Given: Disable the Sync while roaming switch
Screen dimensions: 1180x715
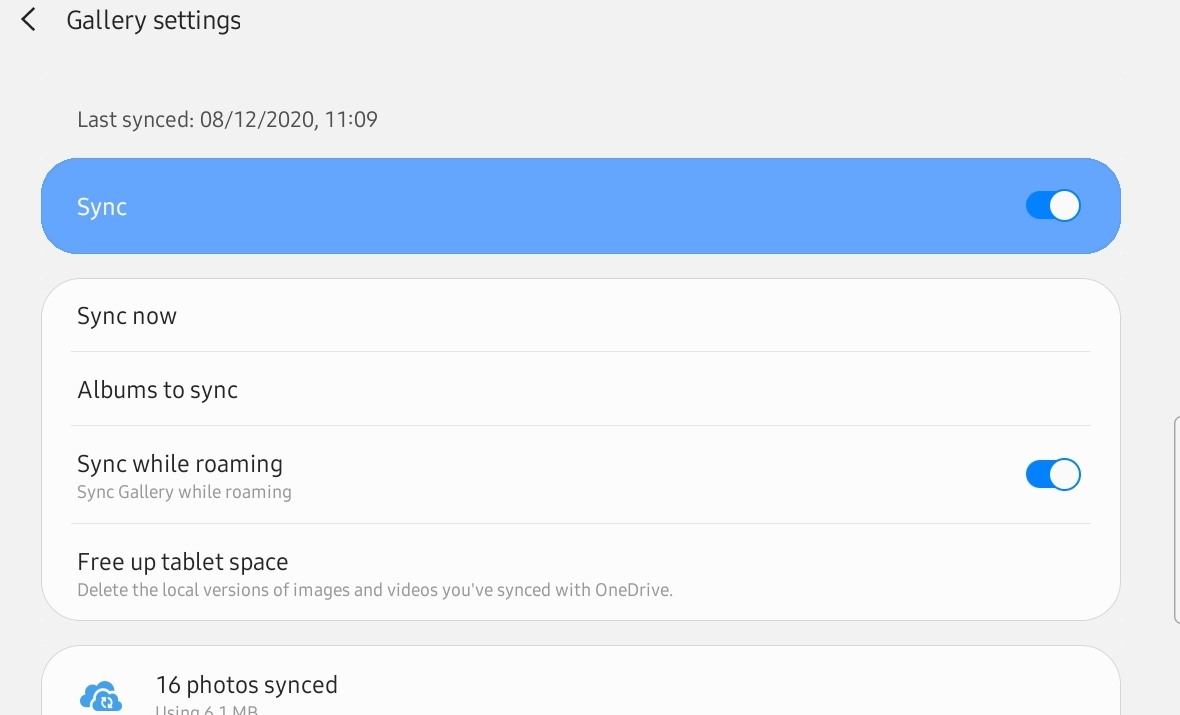Looking at the screenshot, I should (x=1053, y=474).
